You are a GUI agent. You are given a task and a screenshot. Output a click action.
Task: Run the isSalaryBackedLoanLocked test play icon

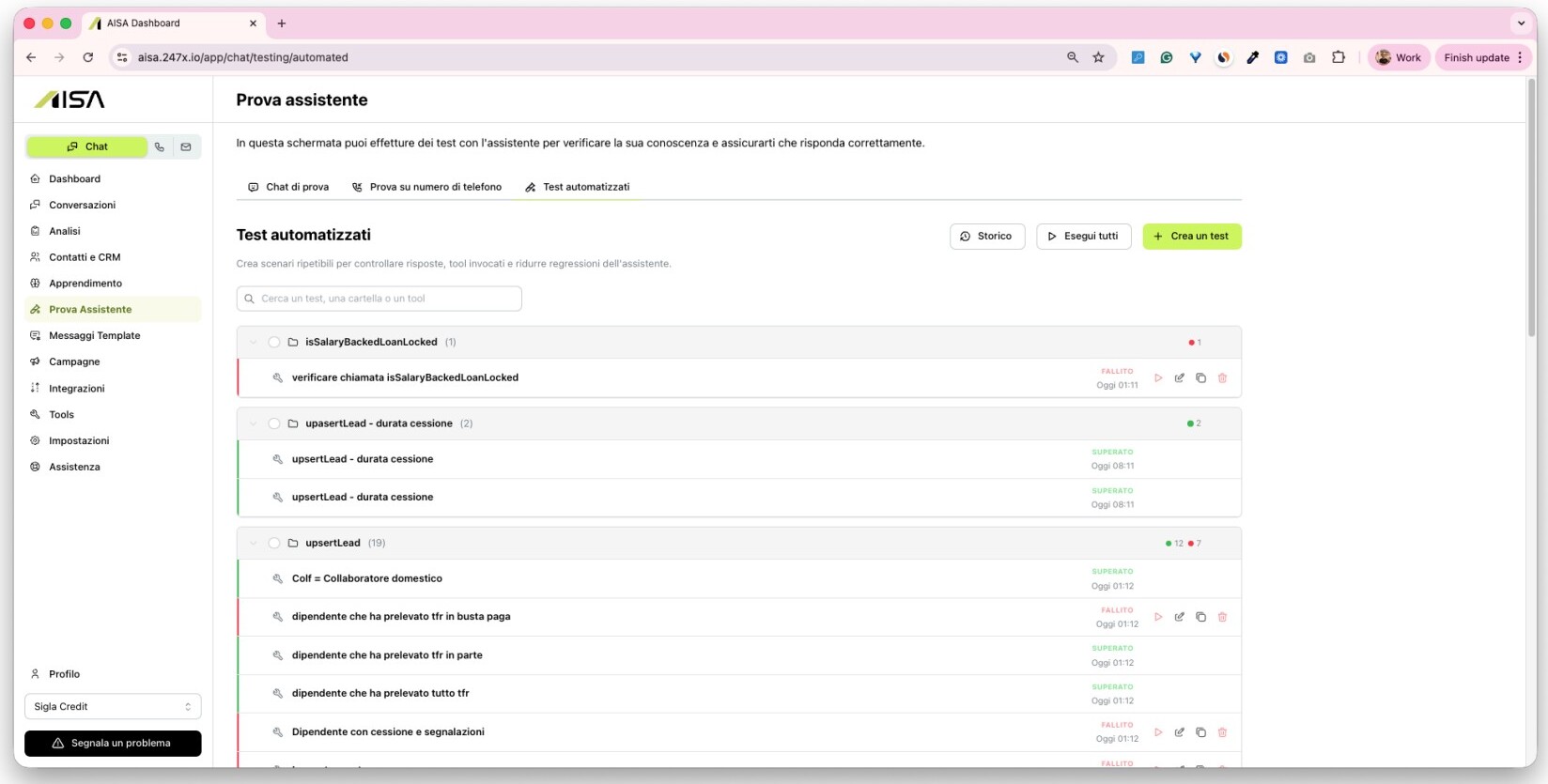click(x=1158, y=378)
